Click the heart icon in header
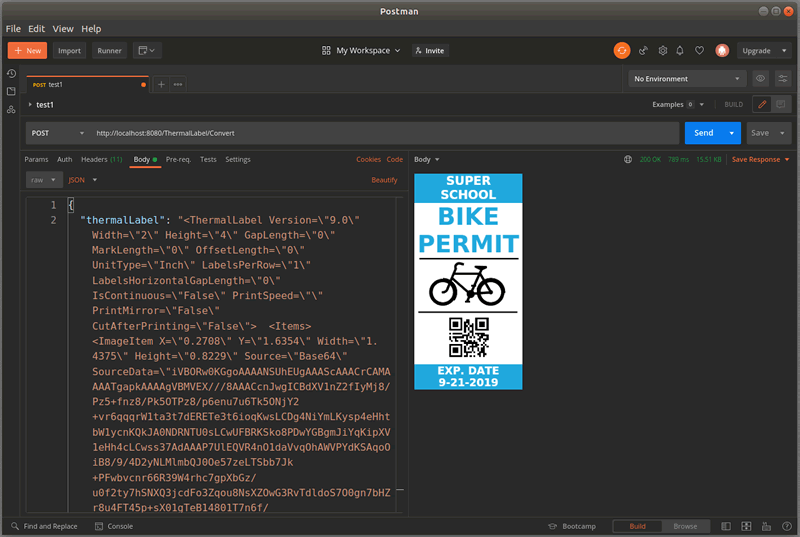The width and height of the screenshot is (800, 537). [x=699, y=50]
